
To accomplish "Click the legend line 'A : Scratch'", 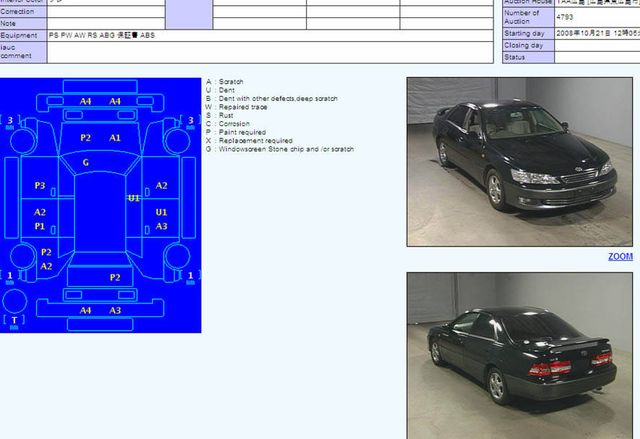I will [225, 82].
